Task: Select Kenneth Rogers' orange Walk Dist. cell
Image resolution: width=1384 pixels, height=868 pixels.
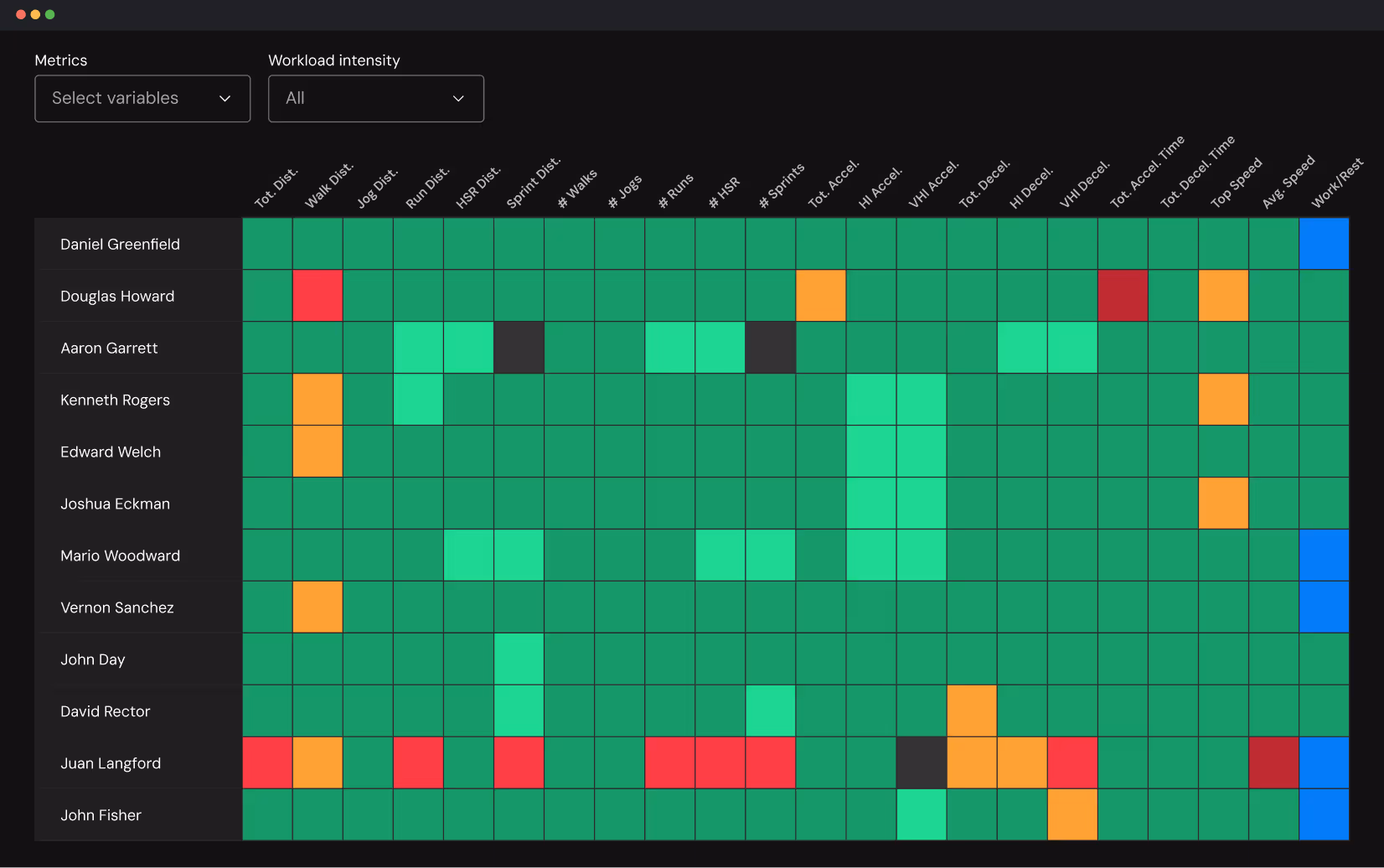Action: pyautogui.click(x=318, y=400)
